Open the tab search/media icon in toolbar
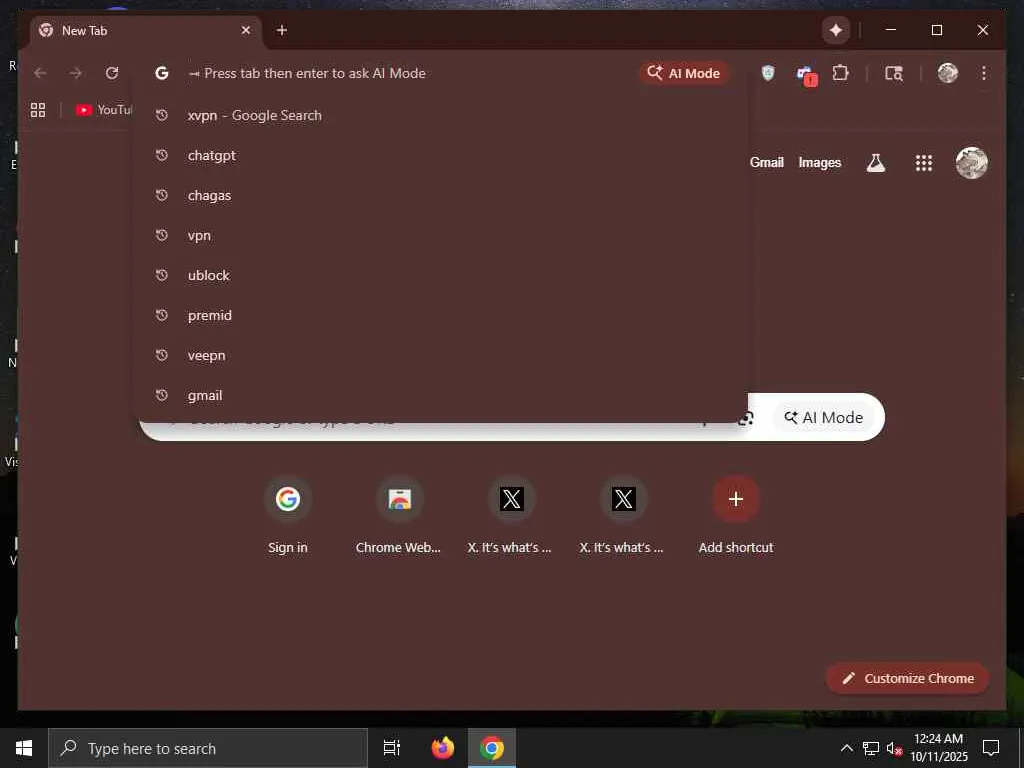The image size is (1024, 768). pos(894,73)
